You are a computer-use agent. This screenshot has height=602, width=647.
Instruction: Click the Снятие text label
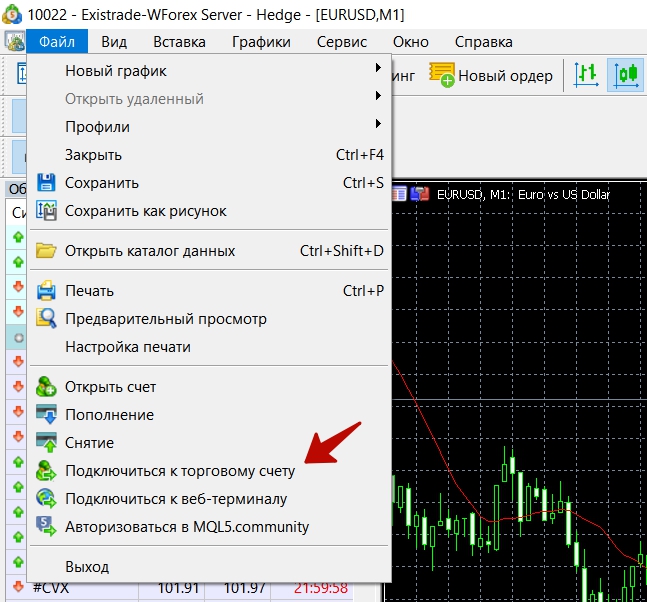coord(90,443)
